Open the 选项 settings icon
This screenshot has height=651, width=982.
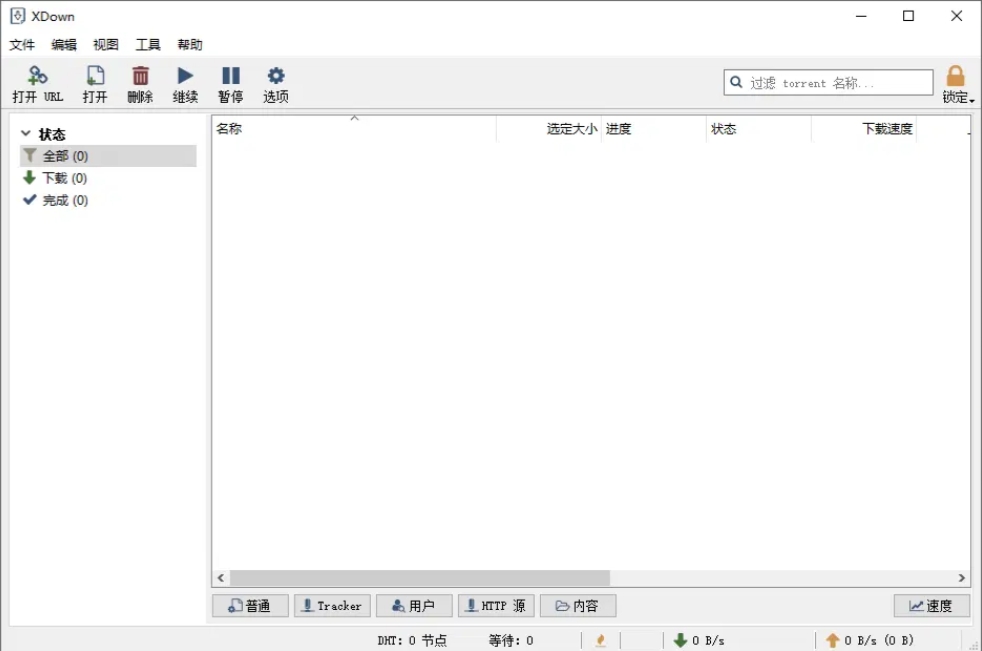coord(275,82)
